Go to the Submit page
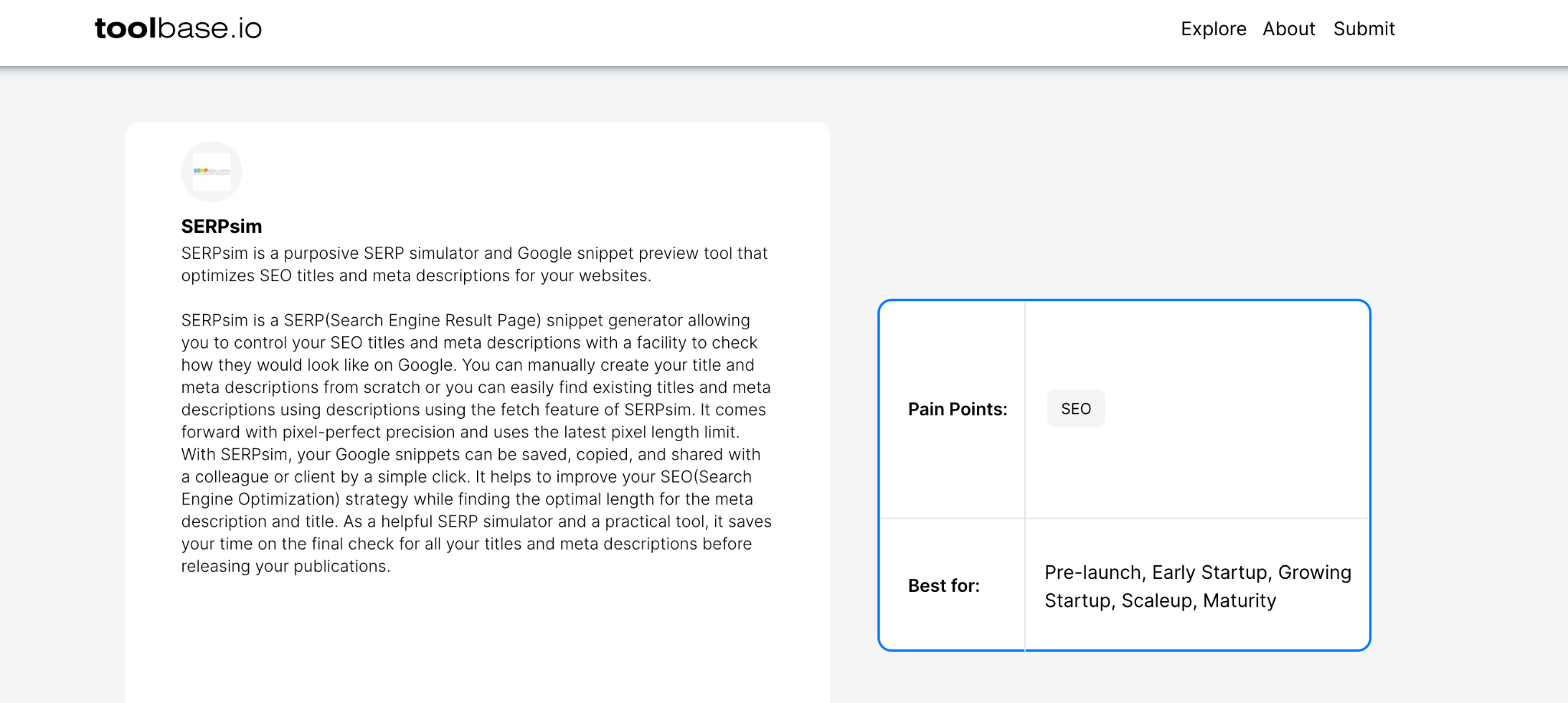Screen dimensions: 1568x703 point(1364,29)
